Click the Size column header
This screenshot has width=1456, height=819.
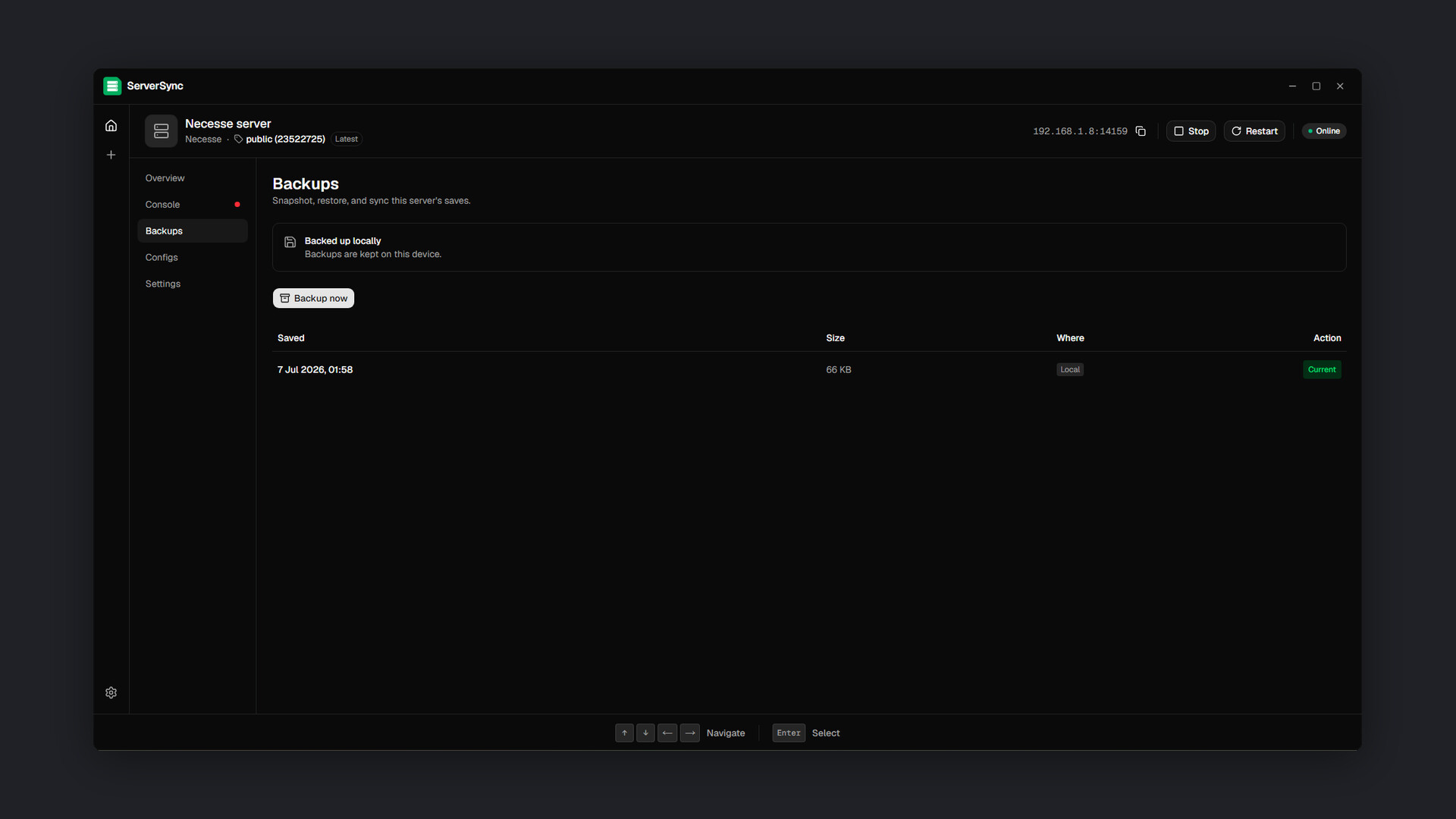(835, 338)
